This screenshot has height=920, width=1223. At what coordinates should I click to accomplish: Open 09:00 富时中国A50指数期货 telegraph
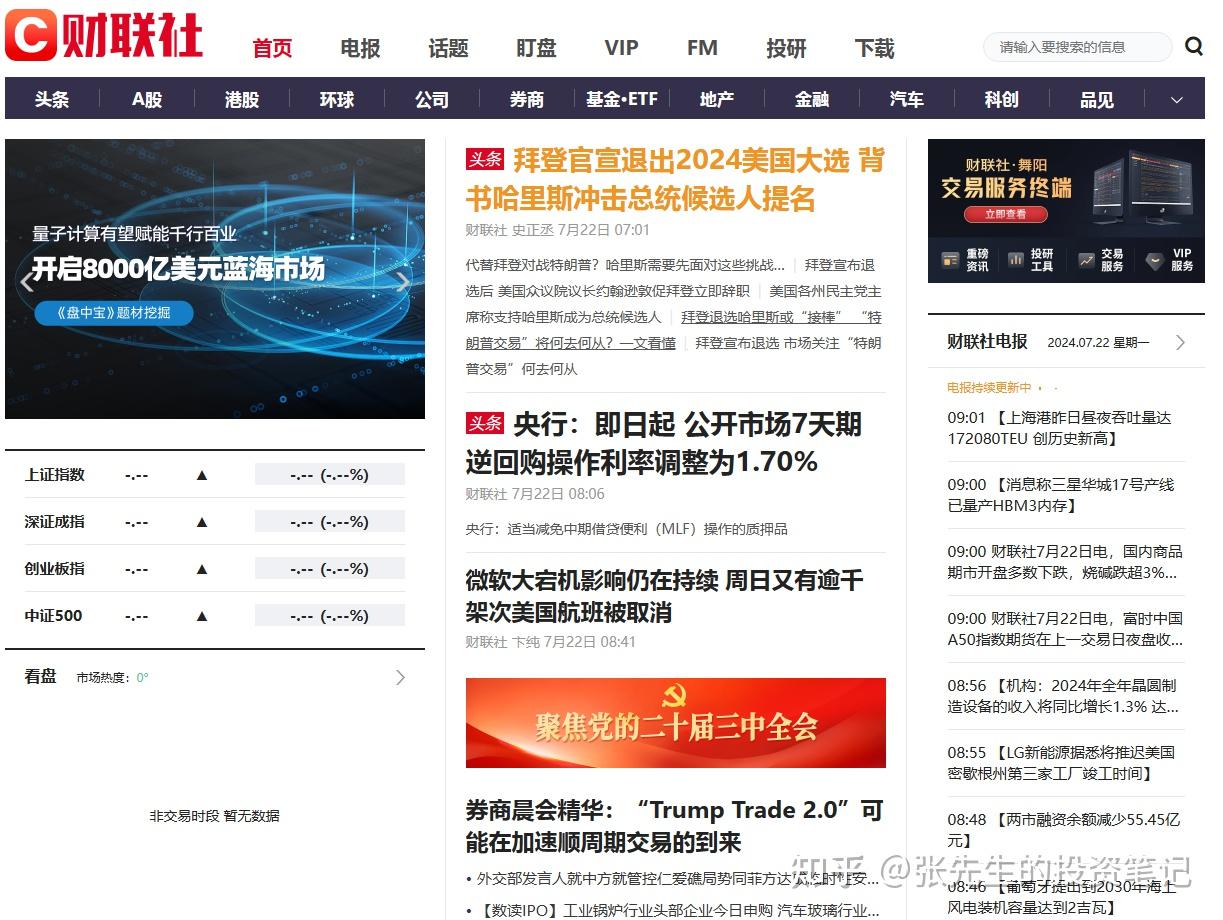click(1065, 629)
